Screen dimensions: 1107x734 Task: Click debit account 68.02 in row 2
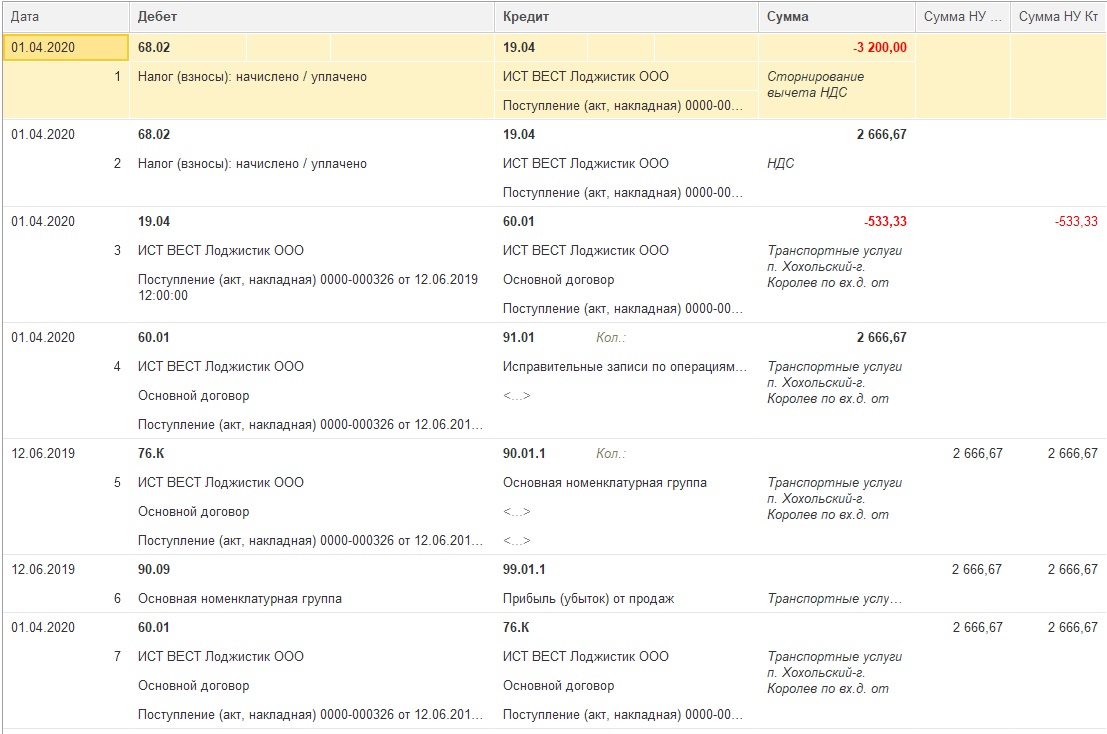(x=154, y=134)
